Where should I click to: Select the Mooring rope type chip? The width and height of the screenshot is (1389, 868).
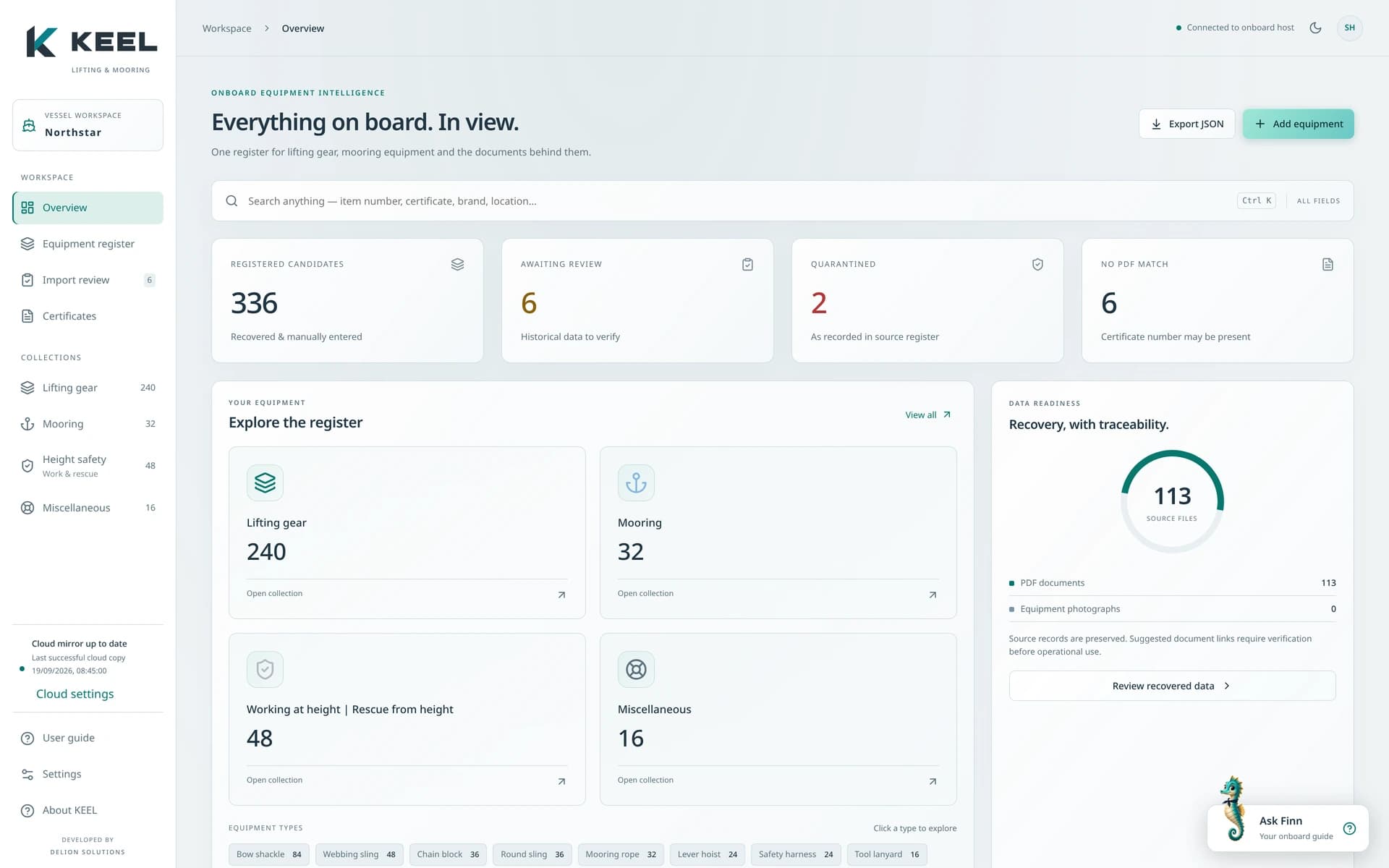click(621, 854)
